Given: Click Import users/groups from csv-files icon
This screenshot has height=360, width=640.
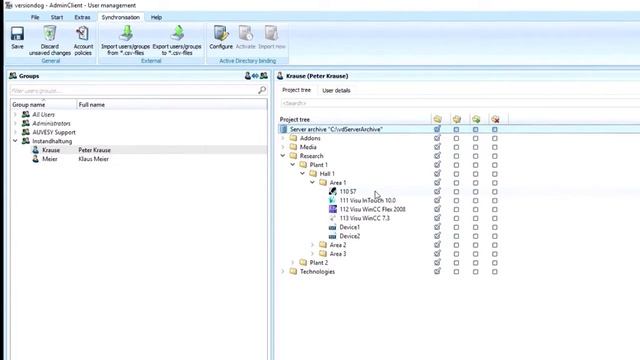Looking at the screenshot, I should pos(126,33).
